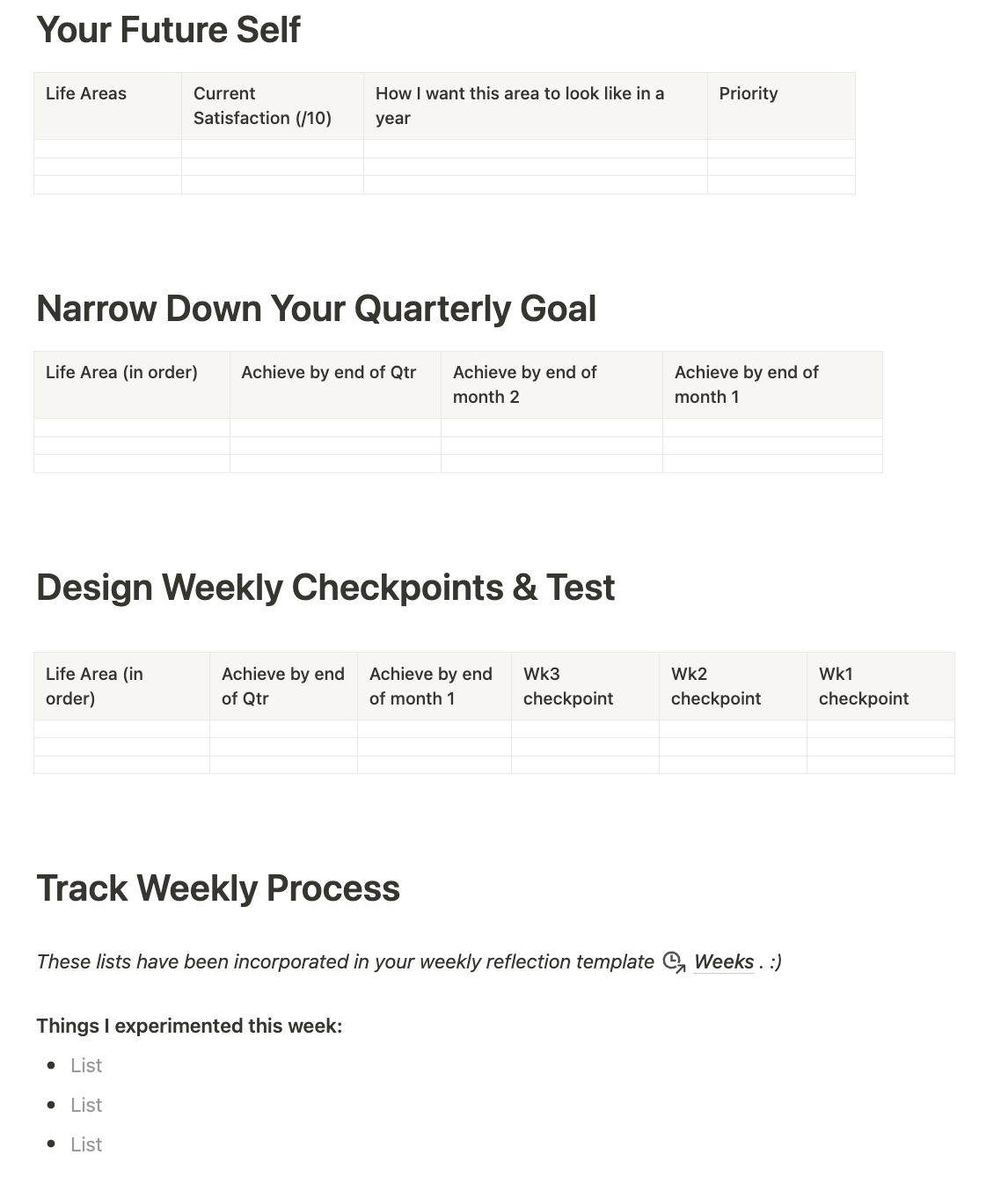This screenshot has height=1191, width=1008.
Task: Click the second List bullet placeholder
Action: [x=86, y=1105]
